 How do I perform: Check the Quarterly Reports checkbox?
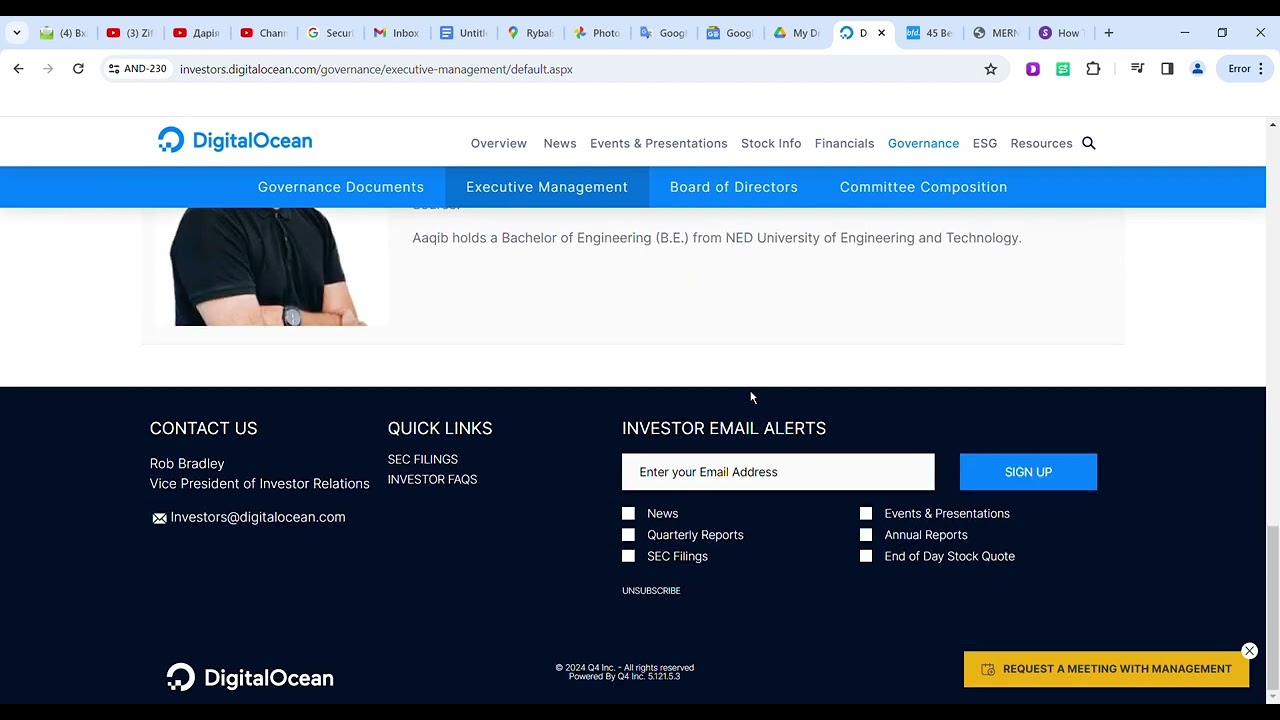628,535
